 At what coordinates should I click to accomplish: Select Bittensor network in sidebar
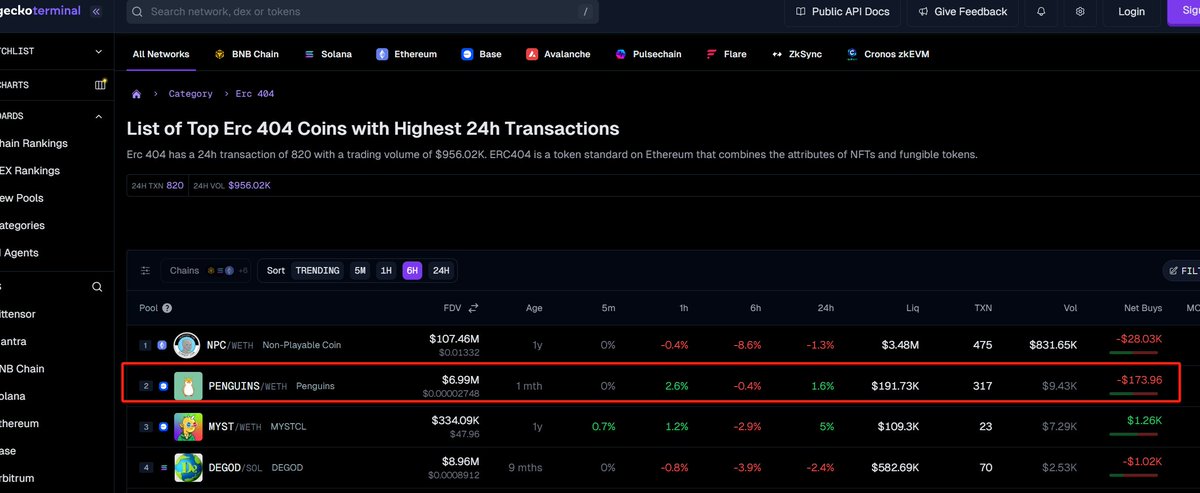coord(20,314)
